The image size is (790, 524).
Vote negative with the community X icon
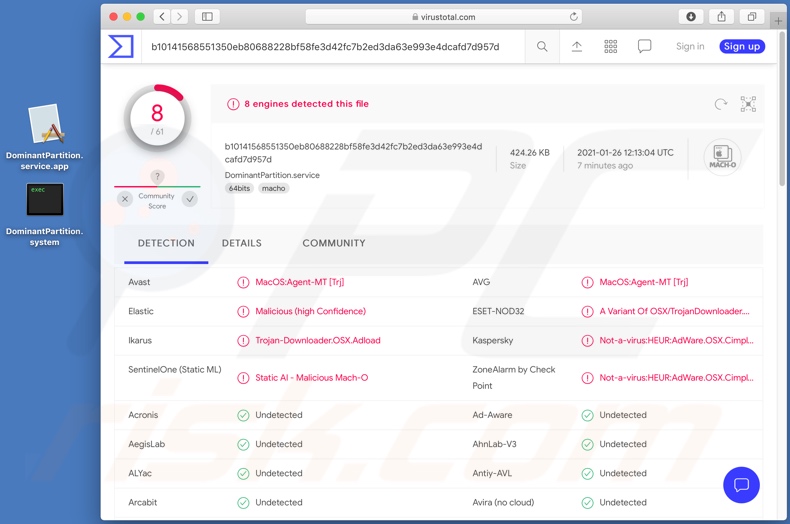pyautogui.click(x=125, y=199)
